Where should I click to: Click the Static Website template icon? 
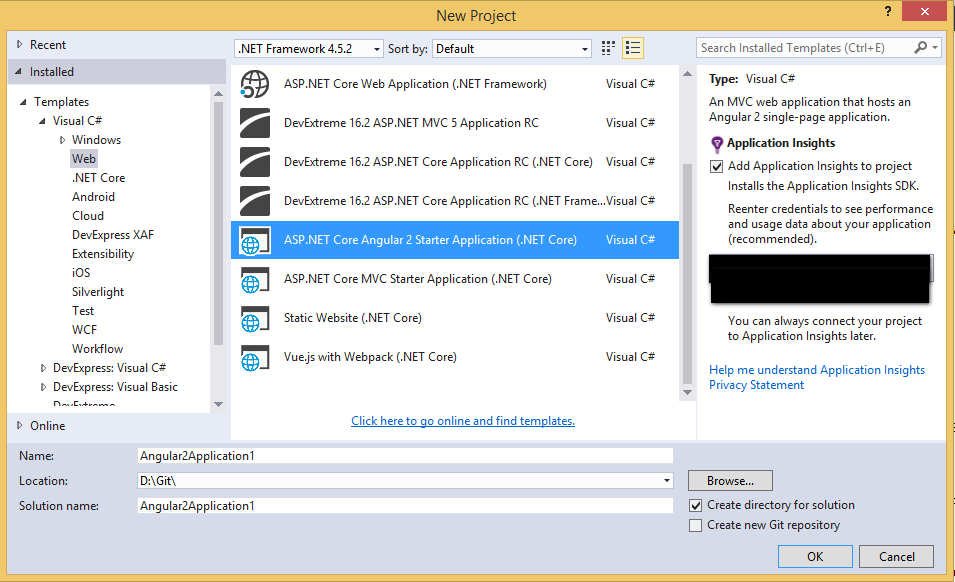click(x=256, y=318)
